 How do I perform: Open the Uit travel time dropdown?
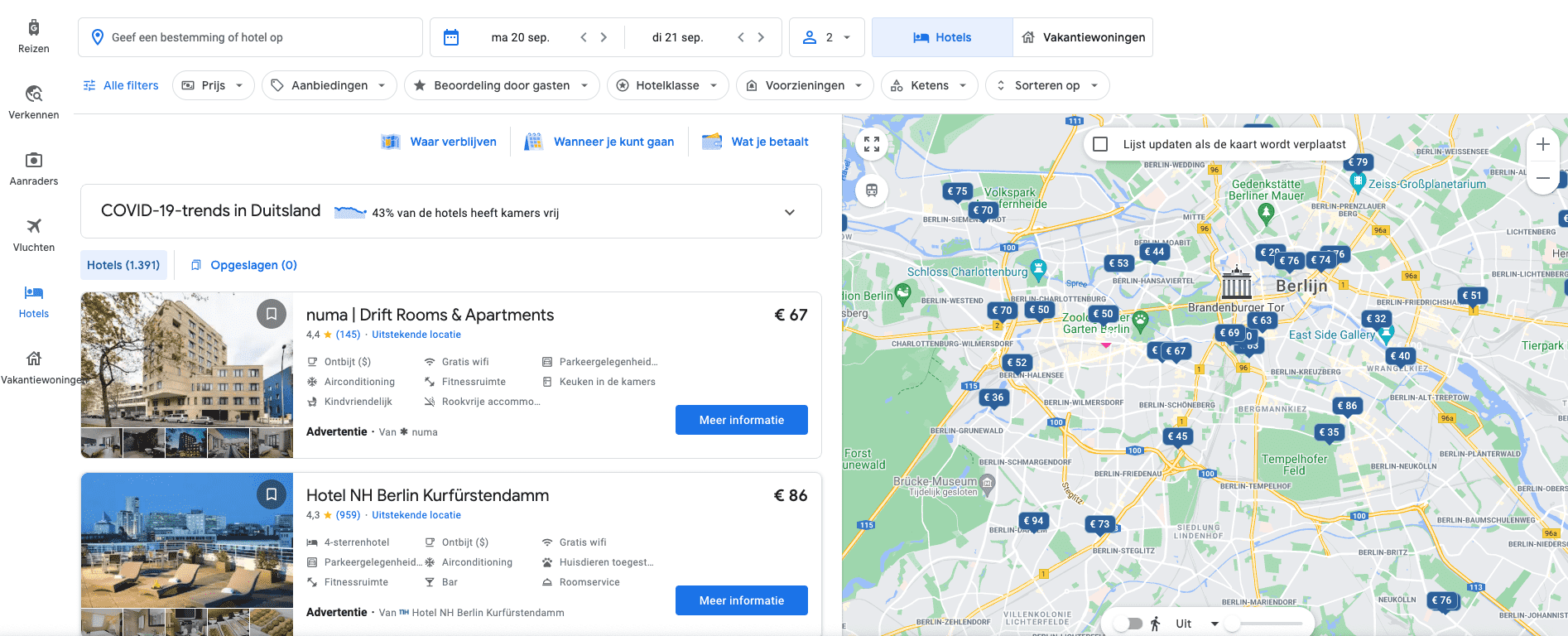point(1197,624)
